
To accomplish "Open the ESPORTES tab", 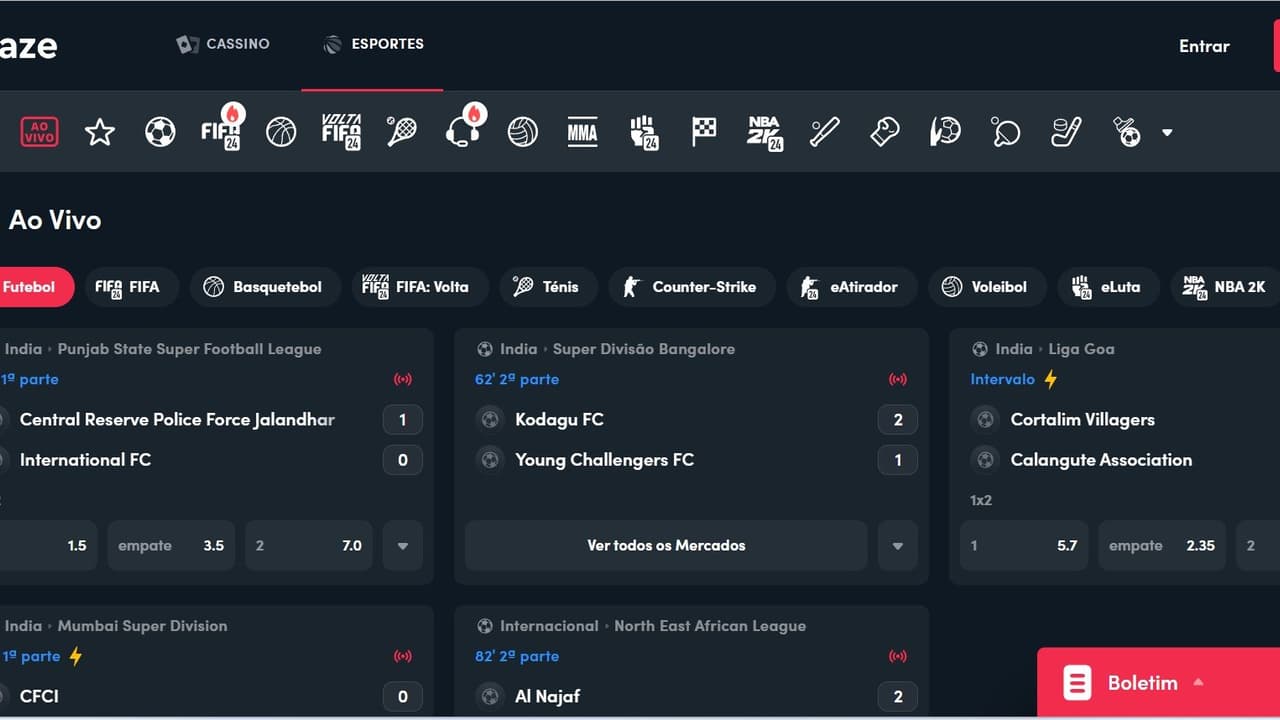I will (373, 44).
